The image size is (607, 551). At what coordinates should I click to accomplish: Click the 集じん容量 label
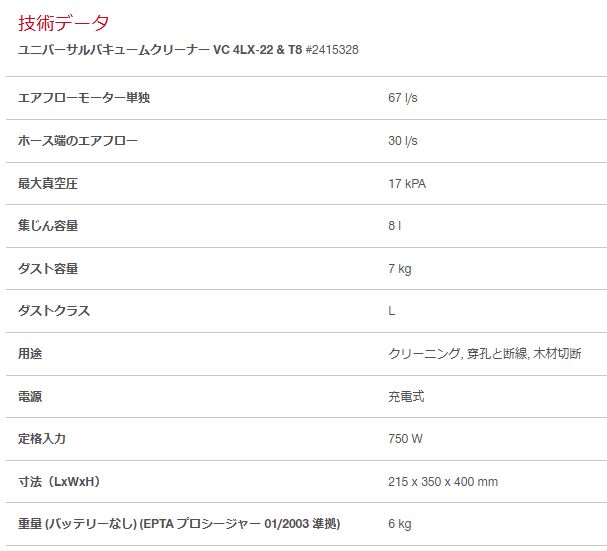(48, 226)
